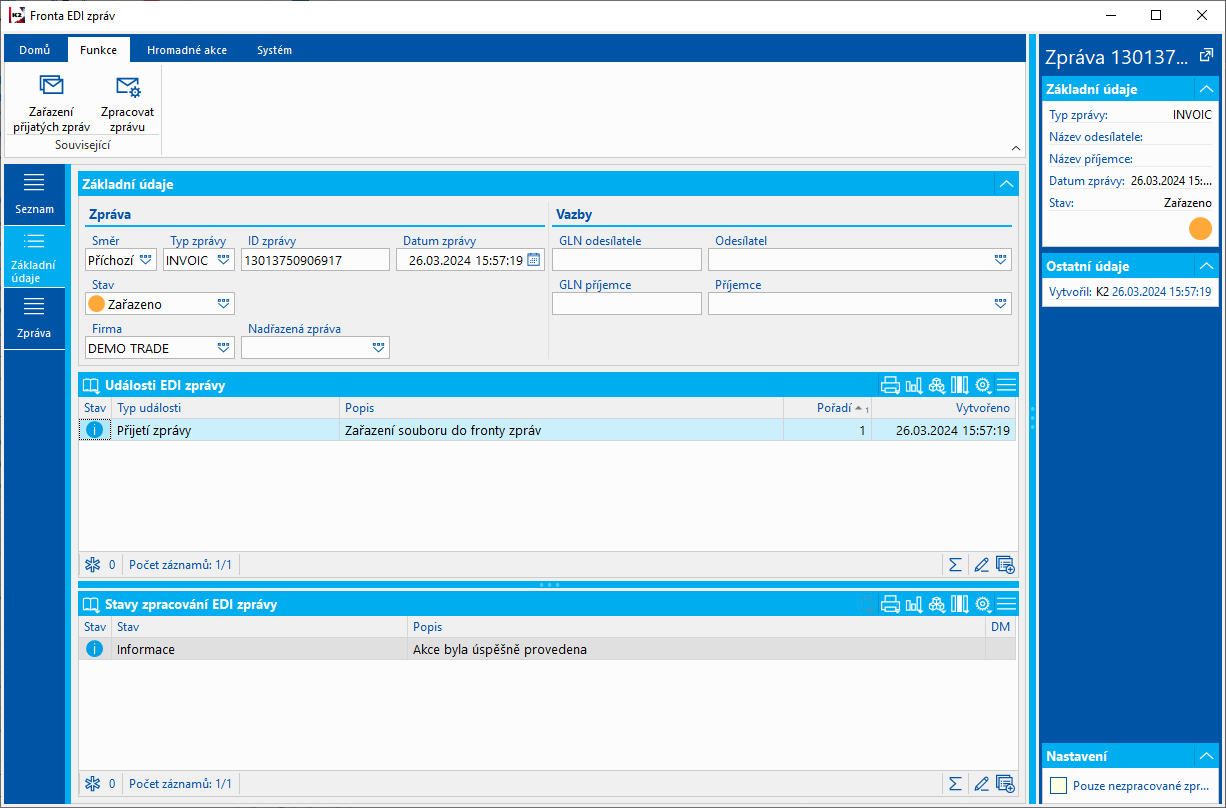Screen dimensions: 1226x808
Task: Collapse the ribbon with chevron
Action: pyautogui.click(x=1016, y=148)
